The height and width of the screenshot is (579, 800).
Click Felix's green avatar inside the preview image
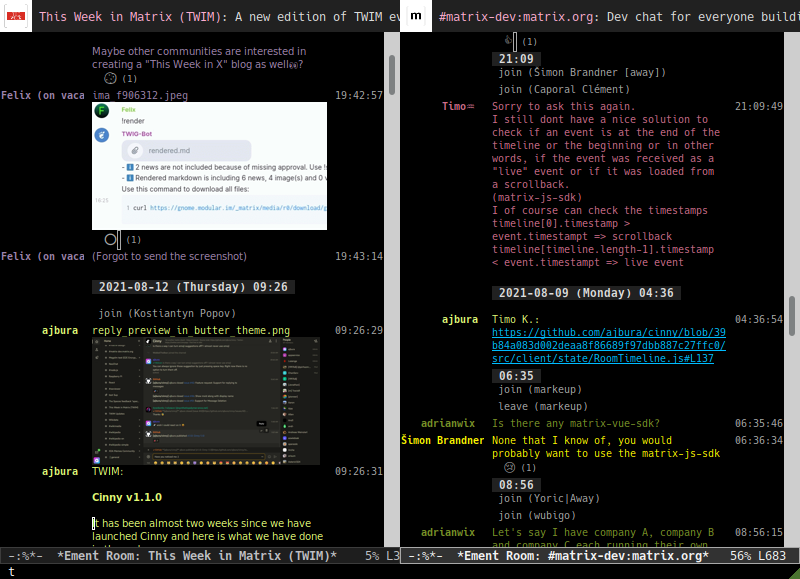coord(100,112)
